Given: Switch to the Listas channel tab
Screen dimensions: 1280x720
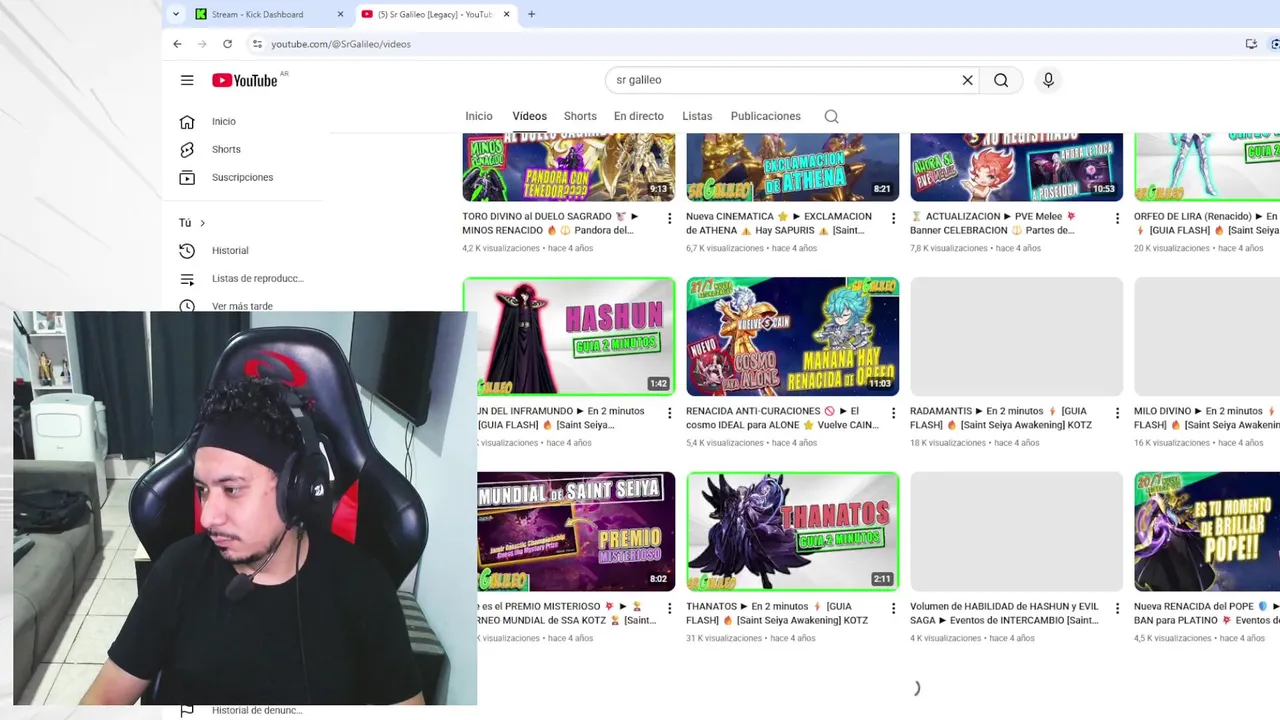Looking at the screenshot, I should (x=697, y=116).
